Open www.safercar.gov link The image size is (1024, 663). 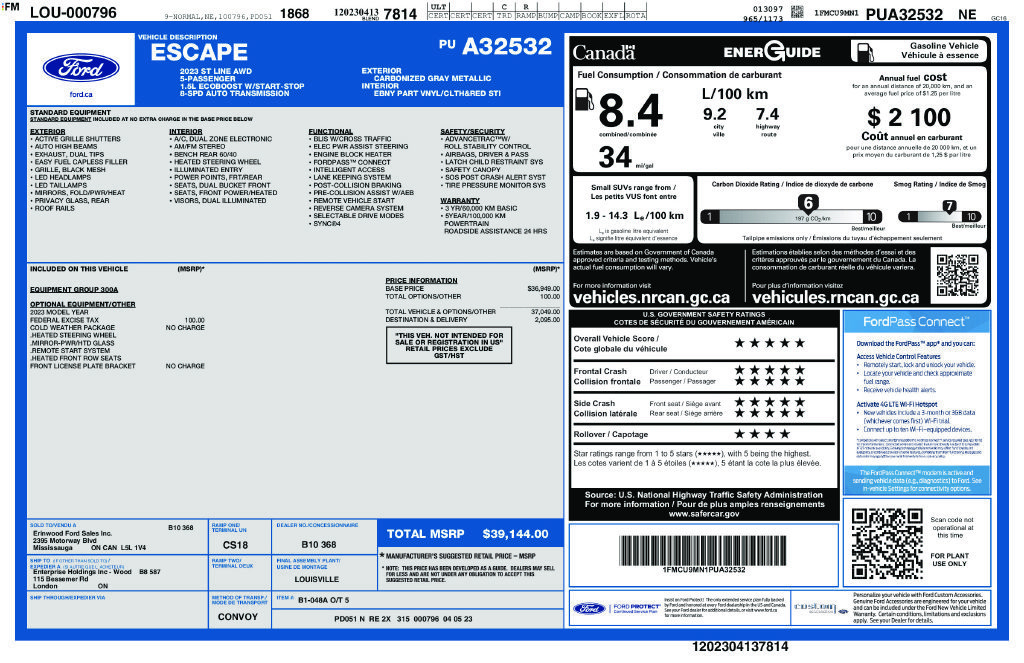[704, 513]
